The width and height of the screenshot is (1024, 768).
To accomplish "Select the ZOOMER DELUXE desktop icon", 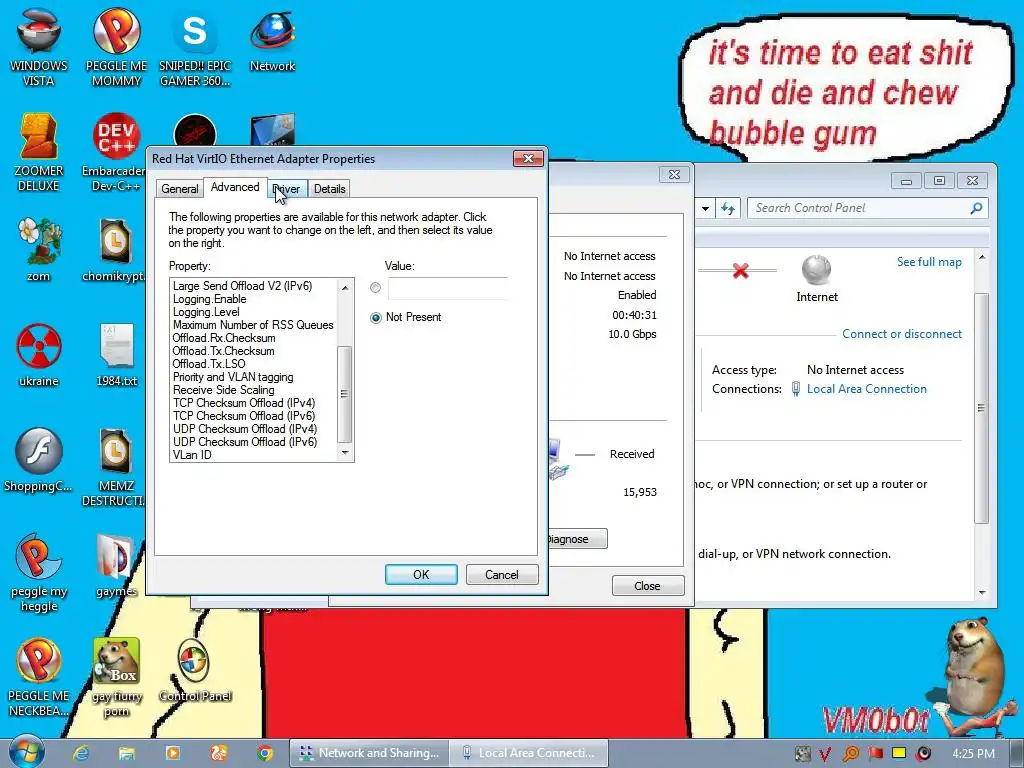I will click(39, 152).
